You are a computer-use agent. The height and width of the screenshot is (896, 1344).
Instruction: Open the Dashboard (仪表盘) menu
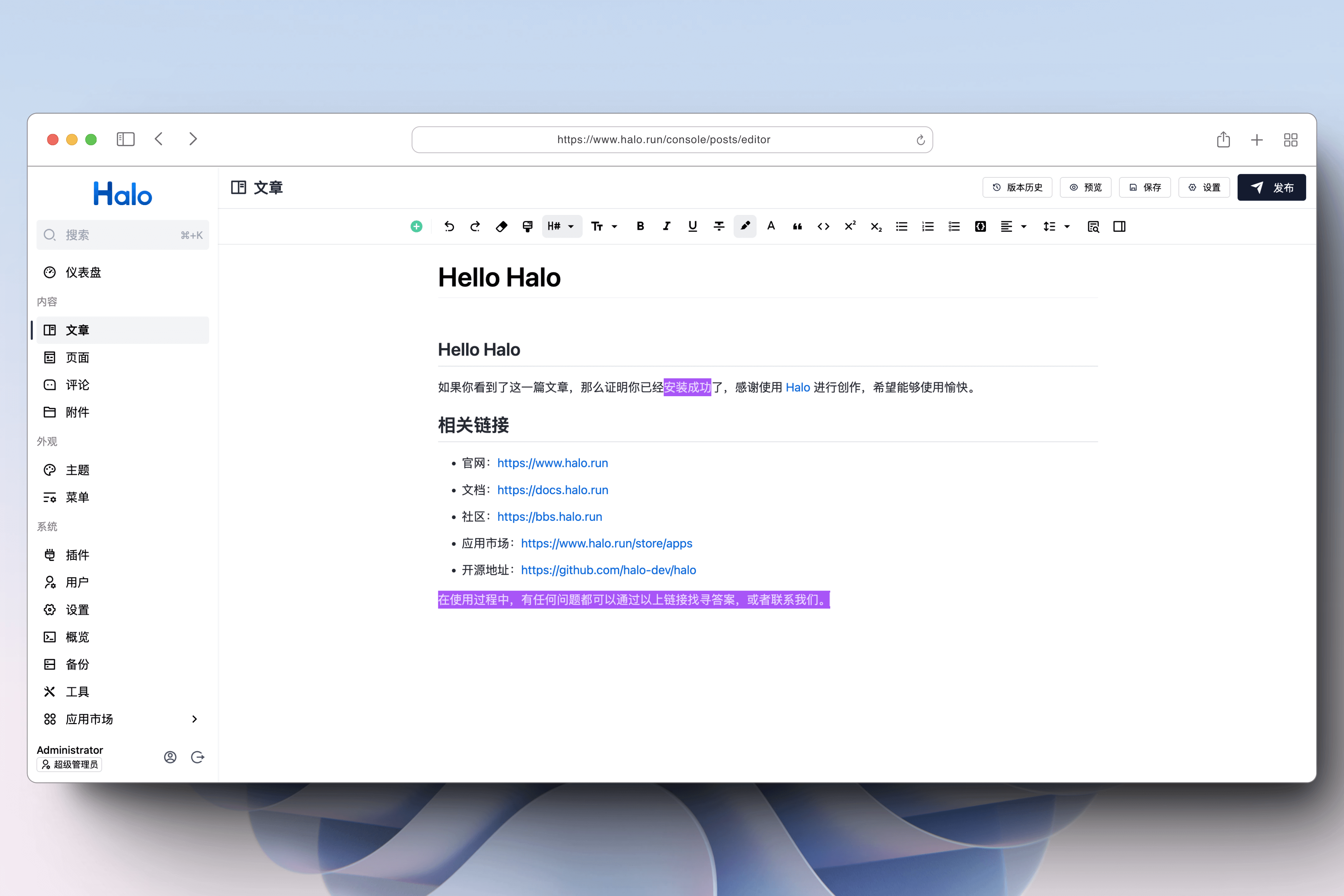tap(123, 273)
